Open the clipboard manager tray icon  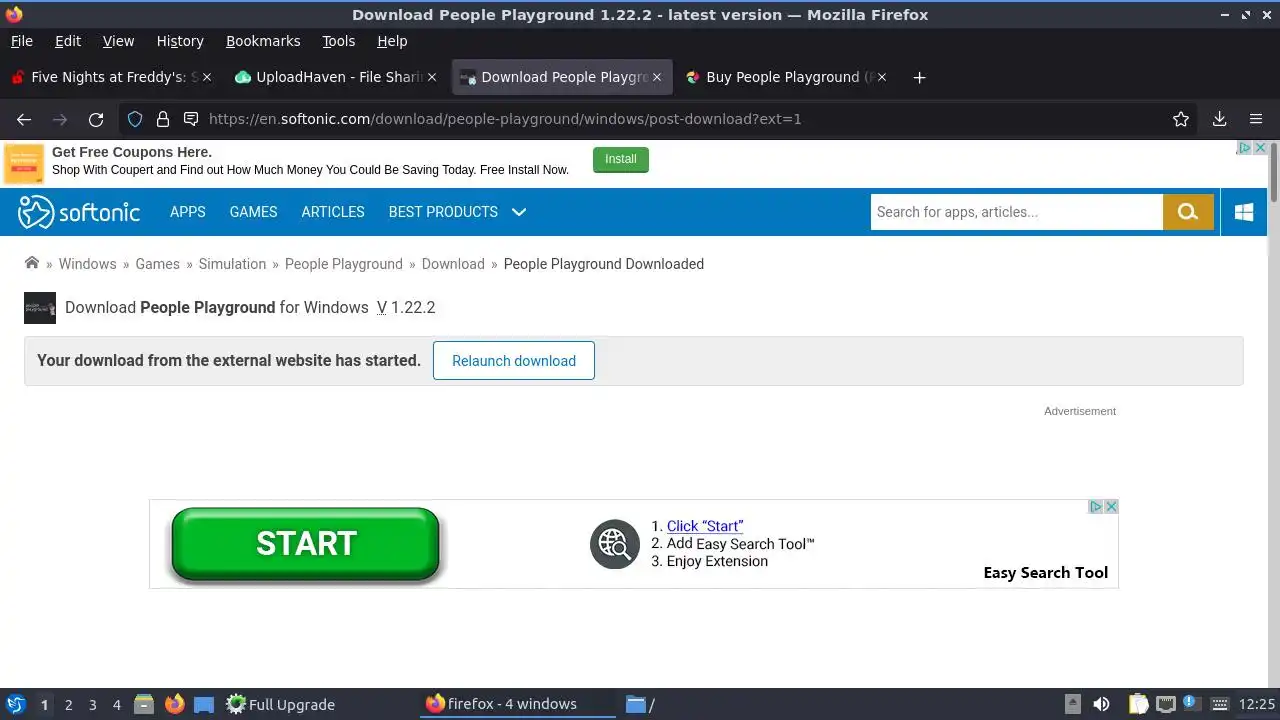(x=1138, y=704)
